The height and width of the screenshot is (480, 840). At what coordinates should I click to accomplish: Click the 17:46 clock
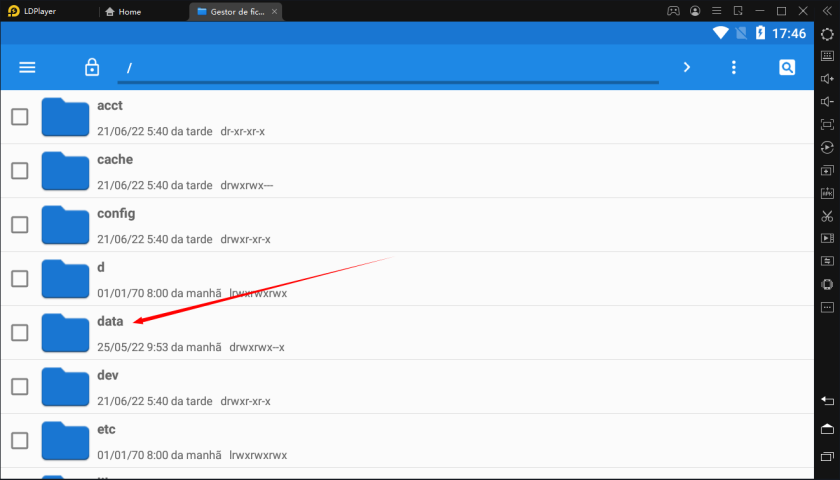pos(789,33)
